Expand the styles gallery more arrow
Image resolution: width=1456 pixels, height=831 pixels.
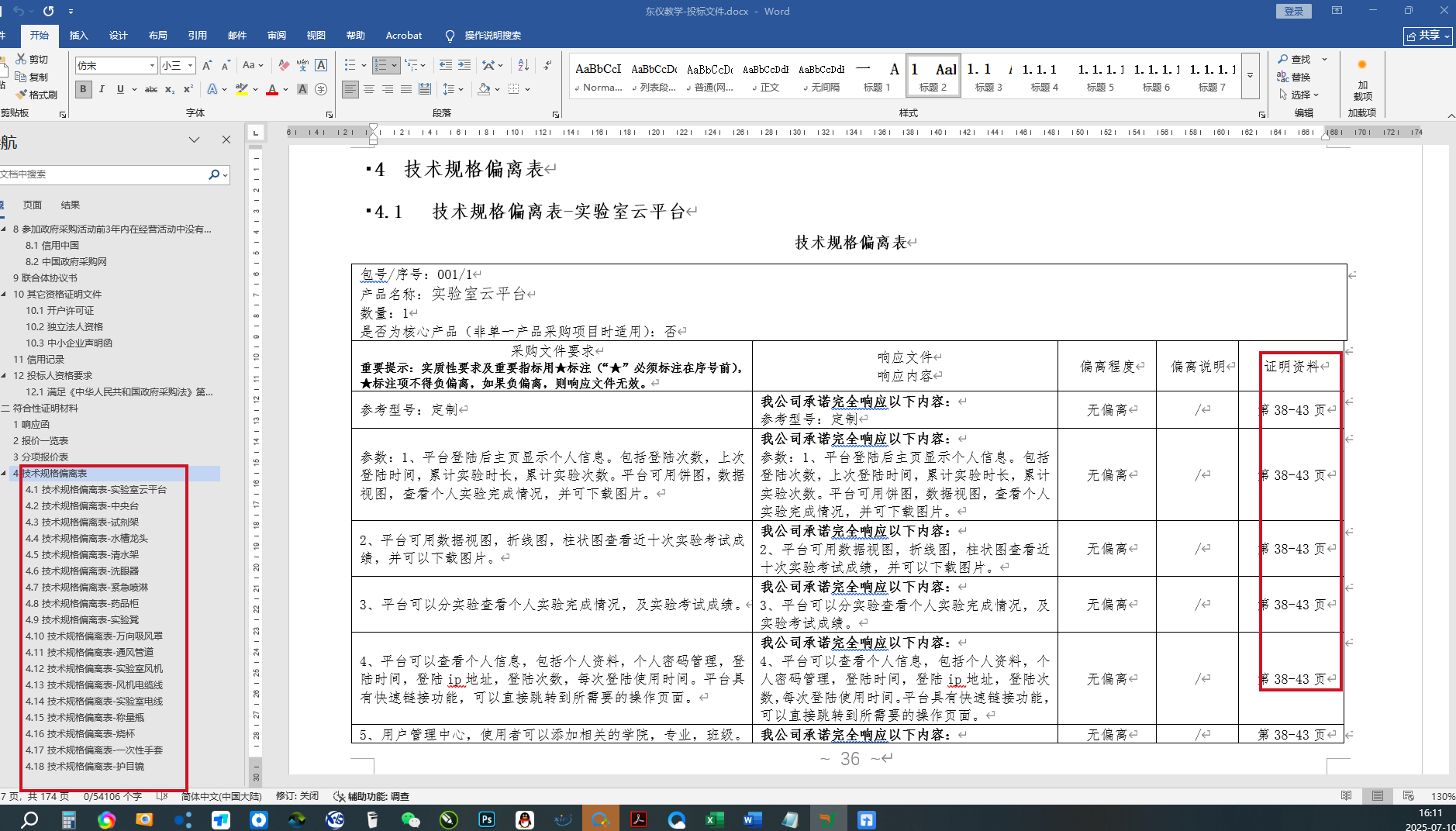point(1250,76)
